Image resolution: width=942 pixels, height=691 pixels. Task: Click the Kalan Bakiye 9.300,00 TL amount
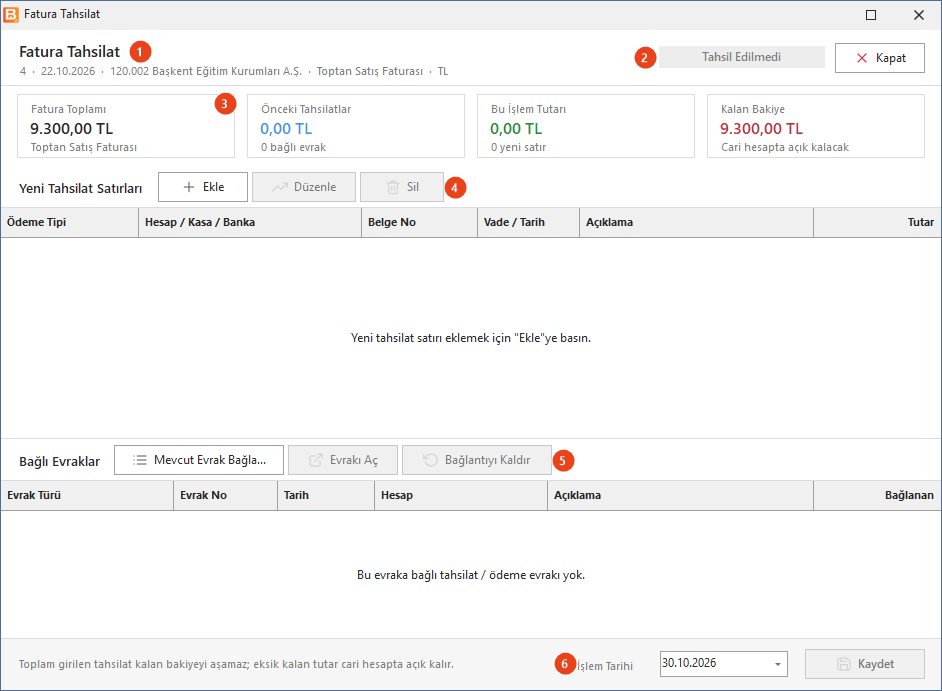(761, 129)
